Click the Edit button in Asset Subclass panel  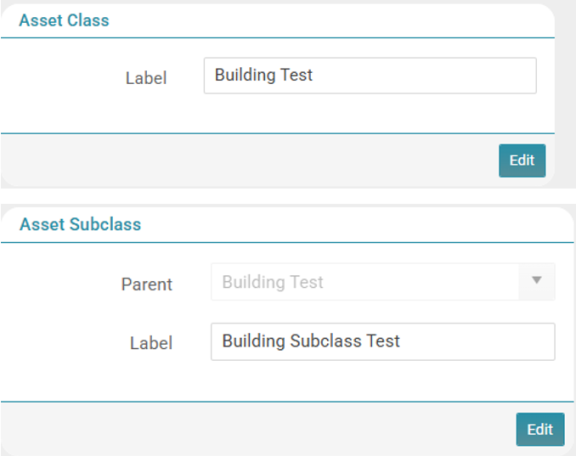click(540, 429)
